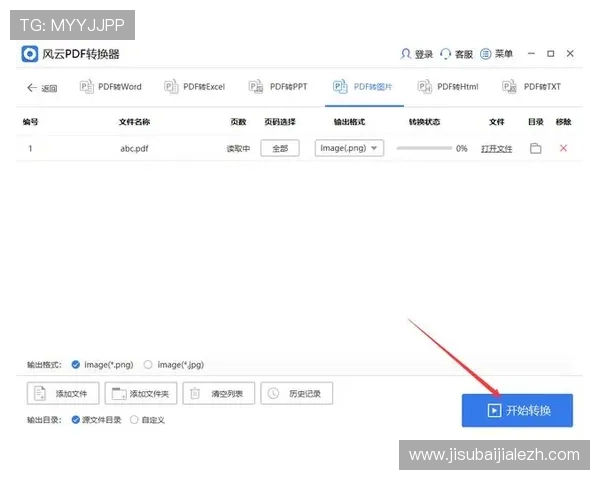The width and height of the screenshot is (600, 480).
Task: Maximize the converter window
Action: tap(551, 54)
